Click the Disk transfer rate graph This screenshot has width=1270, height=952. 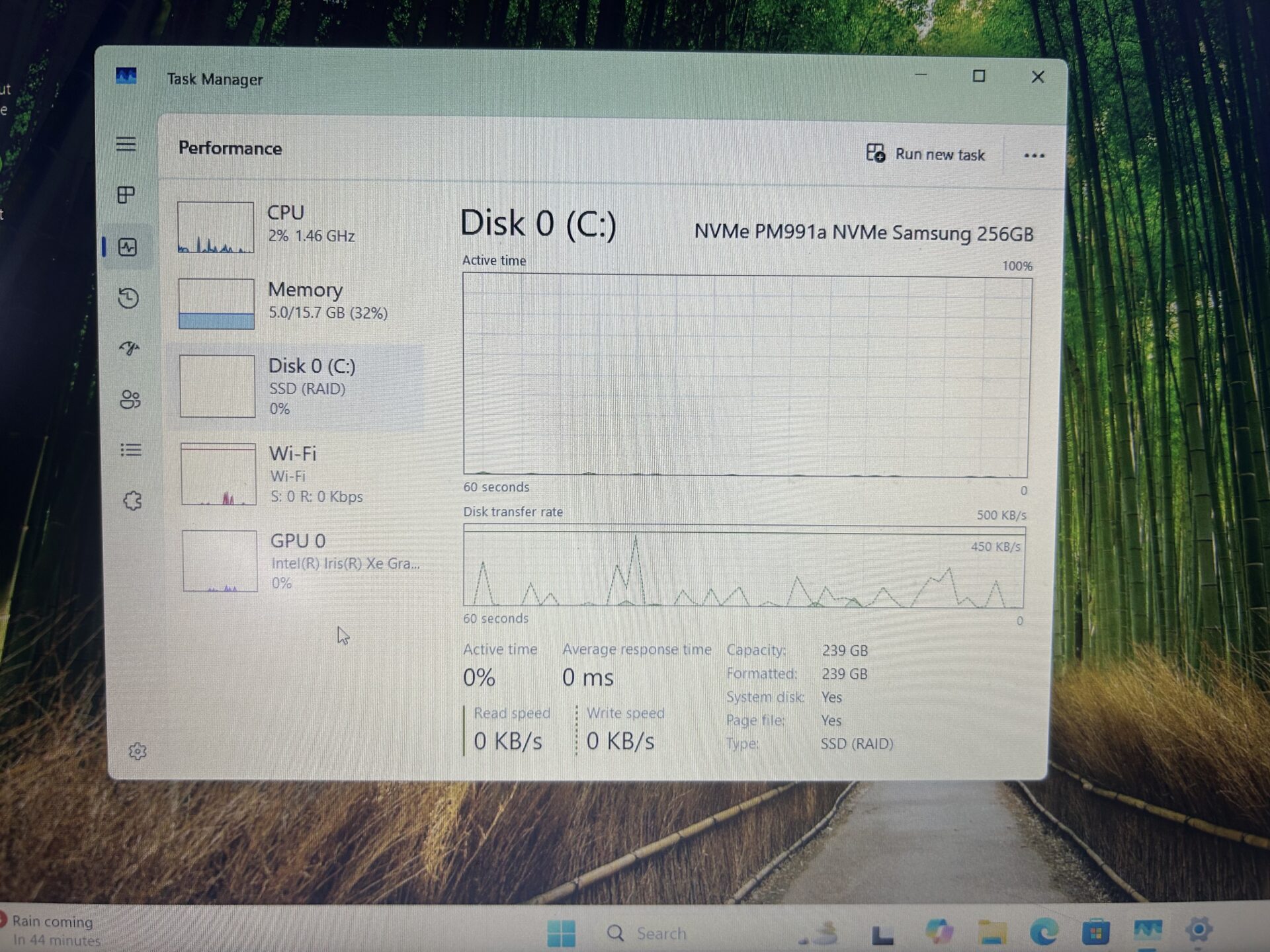[x=743, y=567]
